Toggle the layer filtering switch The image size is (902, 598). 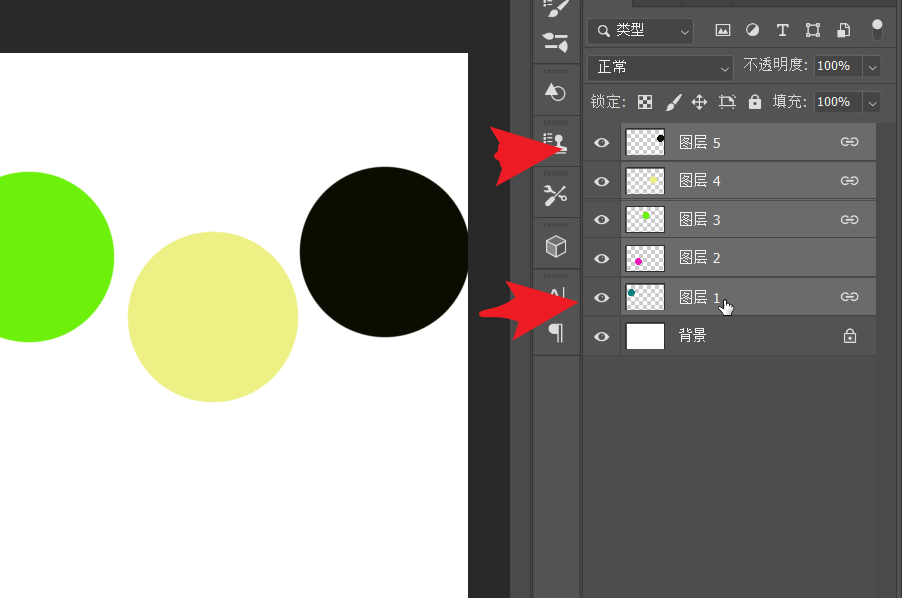tap(877, 29)
